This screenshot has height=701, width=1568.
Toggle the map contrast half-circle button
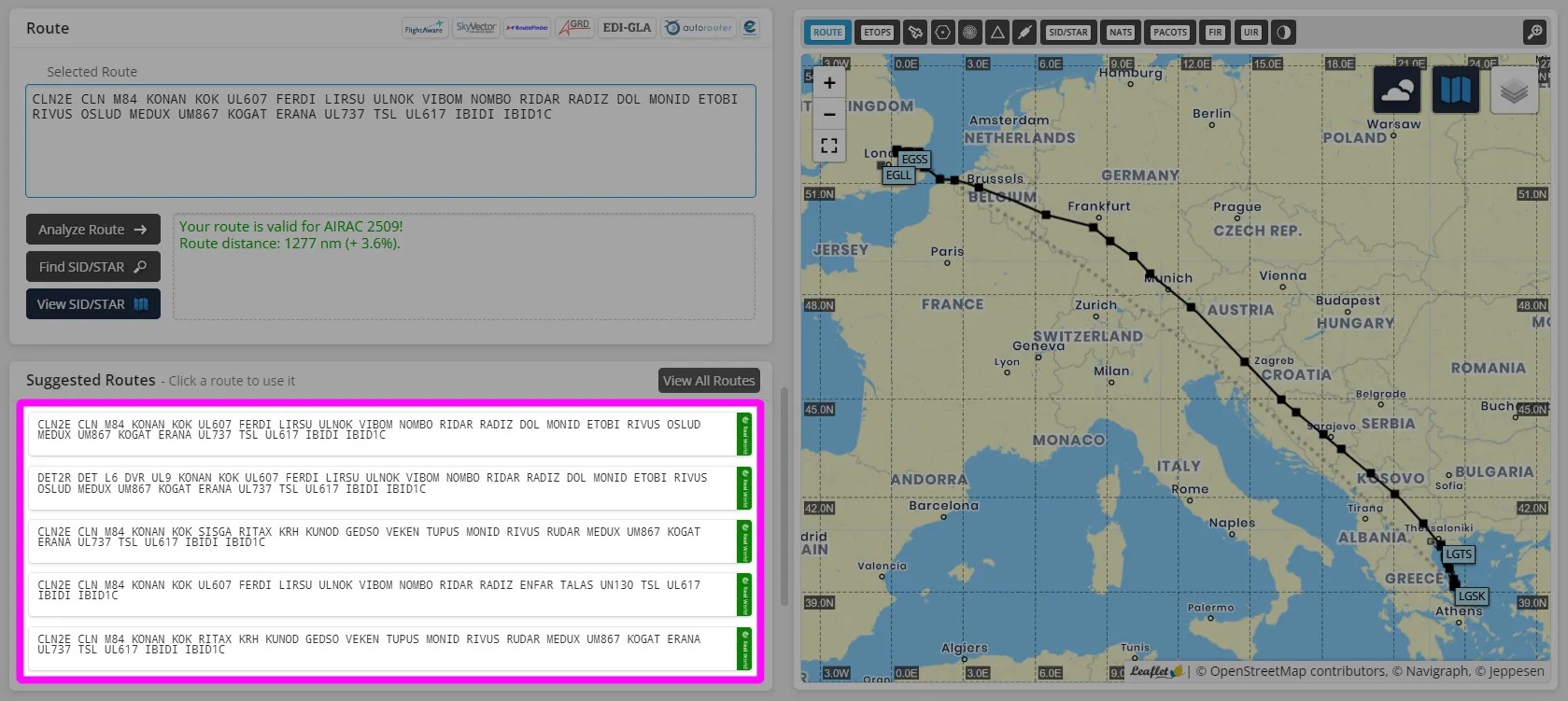pos(1284,33)
